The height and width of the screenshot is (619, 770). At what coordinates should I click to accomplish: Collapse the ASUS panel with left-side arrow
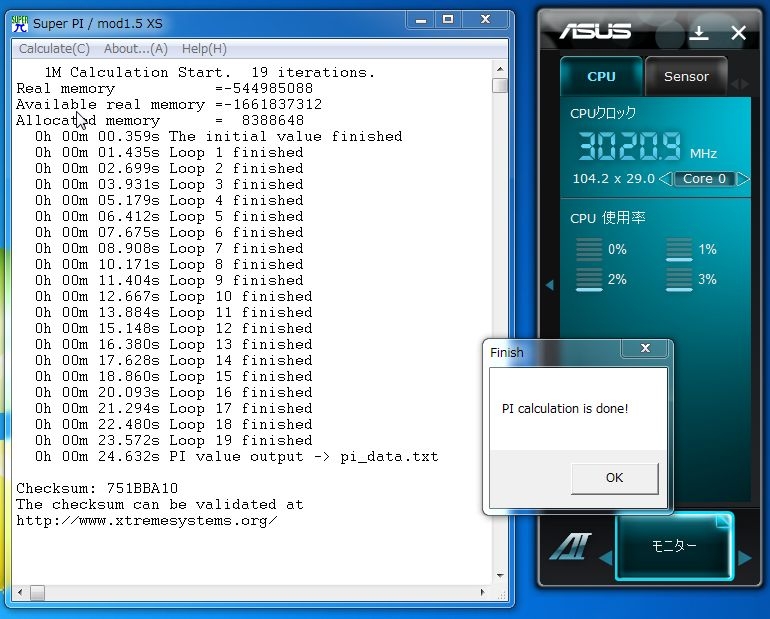(x=550, y=285)
